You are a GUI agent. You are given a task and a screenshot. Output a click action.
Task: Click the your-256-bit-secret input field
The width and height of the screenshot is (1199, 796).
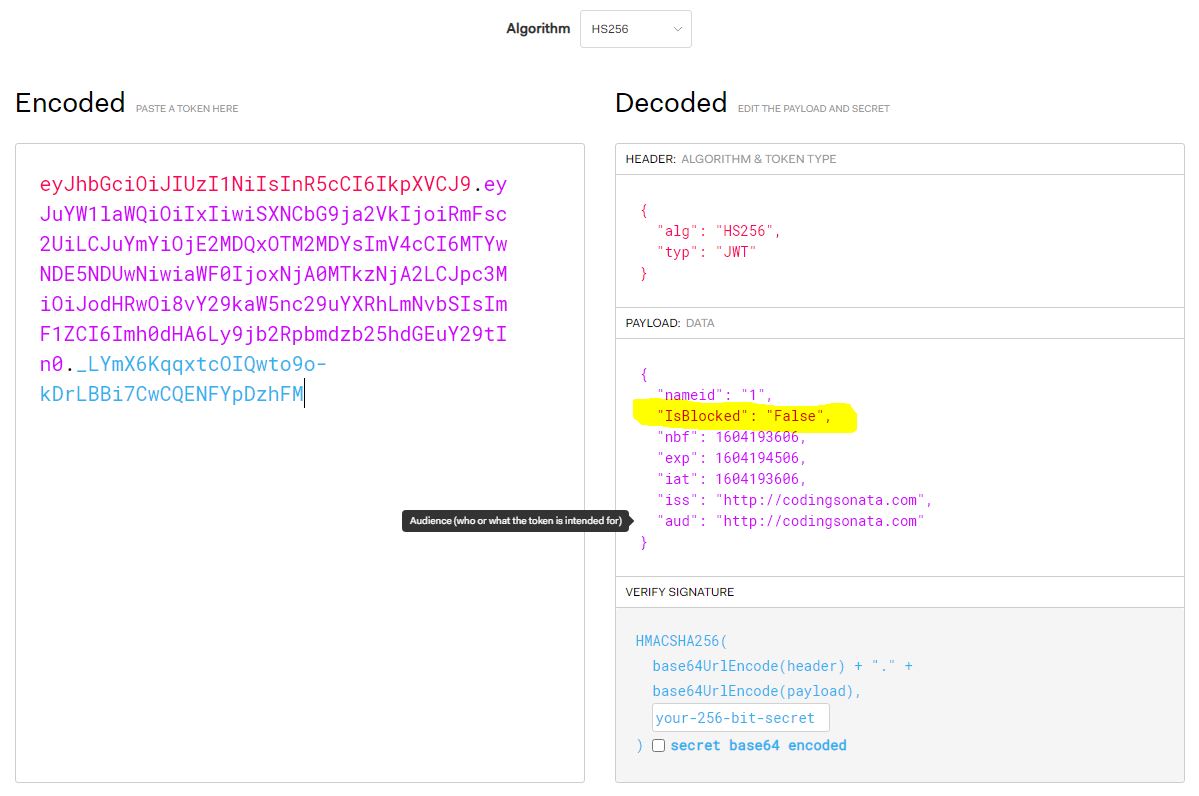740,717
